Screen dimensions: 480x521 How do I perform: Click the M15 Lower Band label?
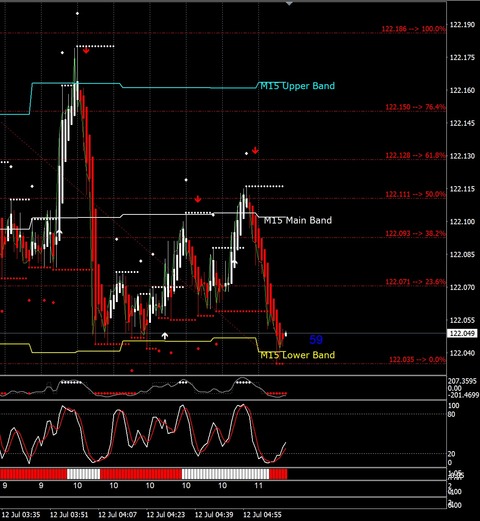coord(297,355)
